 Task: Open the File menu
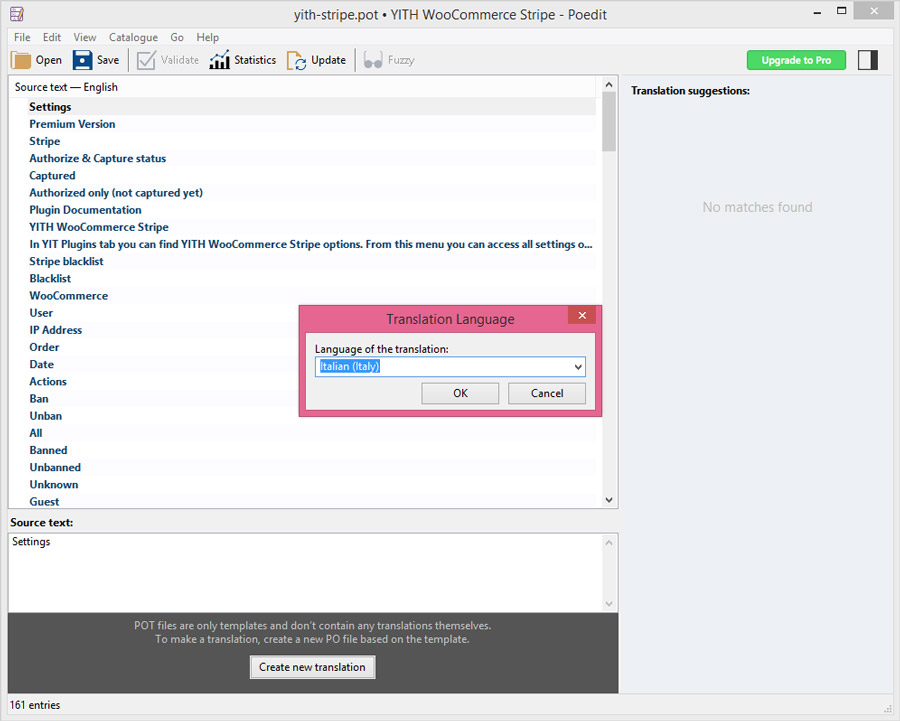[22, 37]
